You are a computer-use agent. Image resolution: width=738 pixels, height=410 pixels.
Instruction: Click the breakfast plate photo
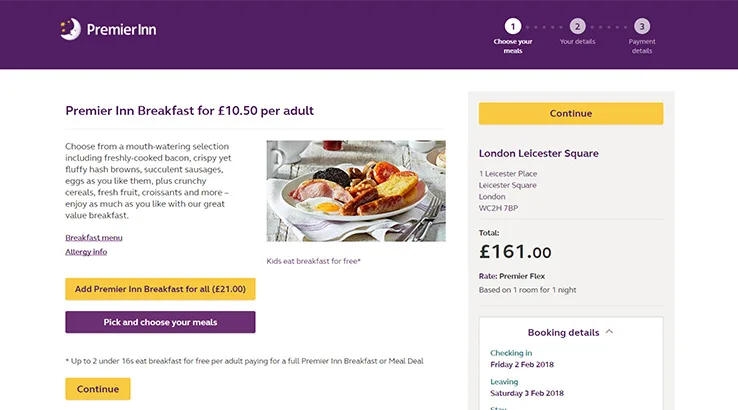point(356,191)
